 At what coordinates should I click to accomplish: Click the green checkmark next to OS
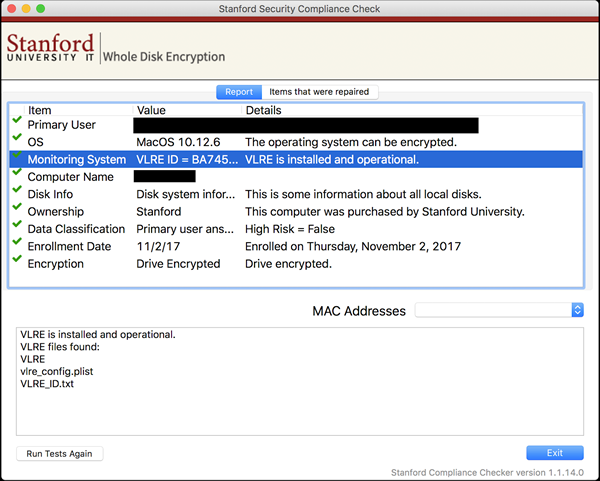click(x=17, y=138)
